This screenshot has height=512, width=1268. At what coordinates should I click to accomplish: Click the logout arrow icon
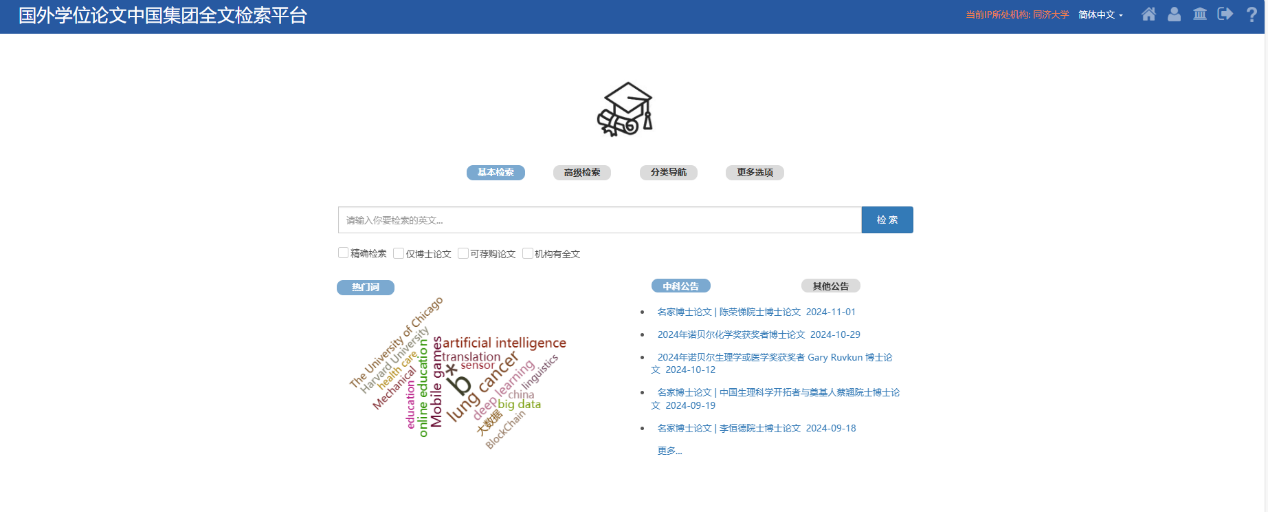coord(1225,15)
